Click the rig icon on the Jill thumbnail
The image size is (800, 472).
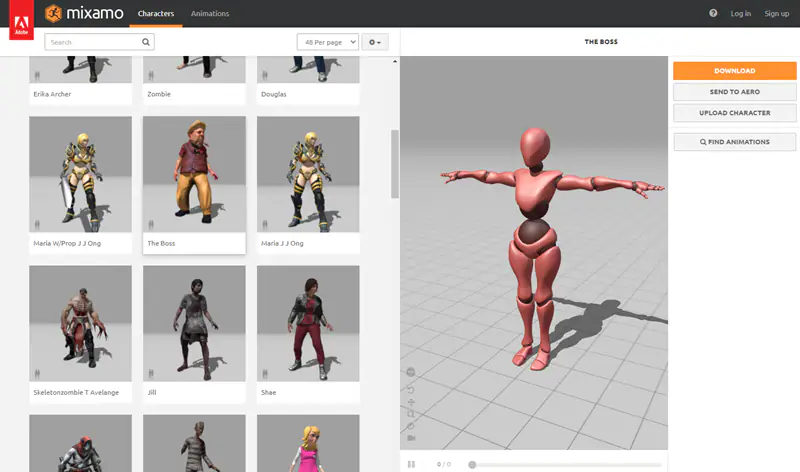[151, 374]
